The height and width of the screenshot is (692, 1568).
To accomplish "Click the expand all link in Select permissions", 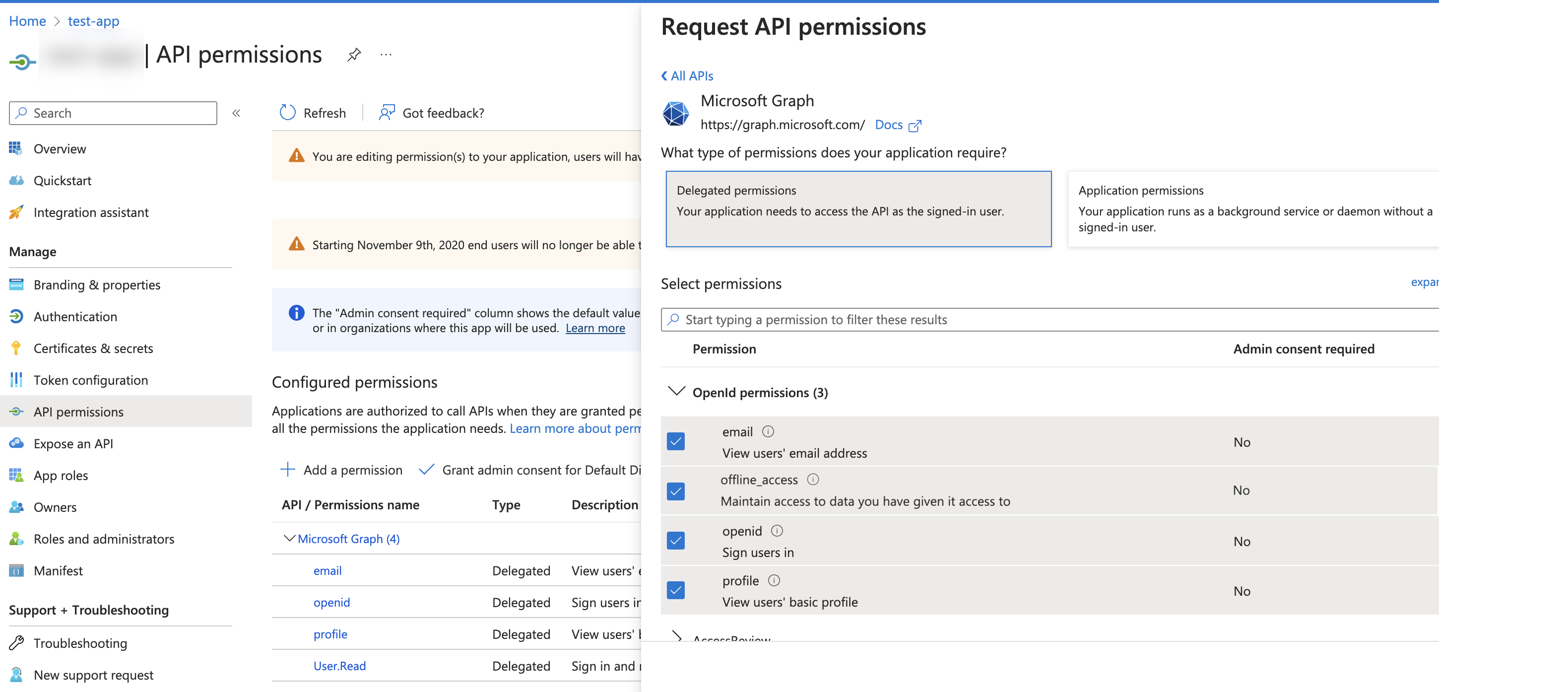I will 1424,282.
